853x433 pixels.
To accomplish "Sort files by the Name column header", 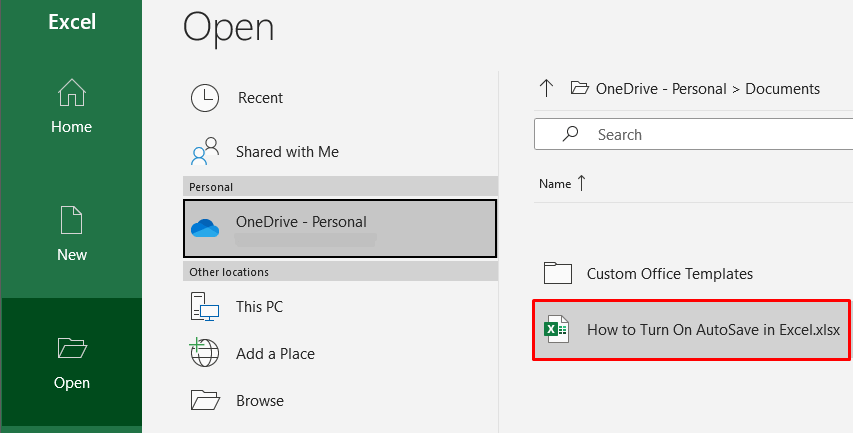I will click(x=555, y=184).
